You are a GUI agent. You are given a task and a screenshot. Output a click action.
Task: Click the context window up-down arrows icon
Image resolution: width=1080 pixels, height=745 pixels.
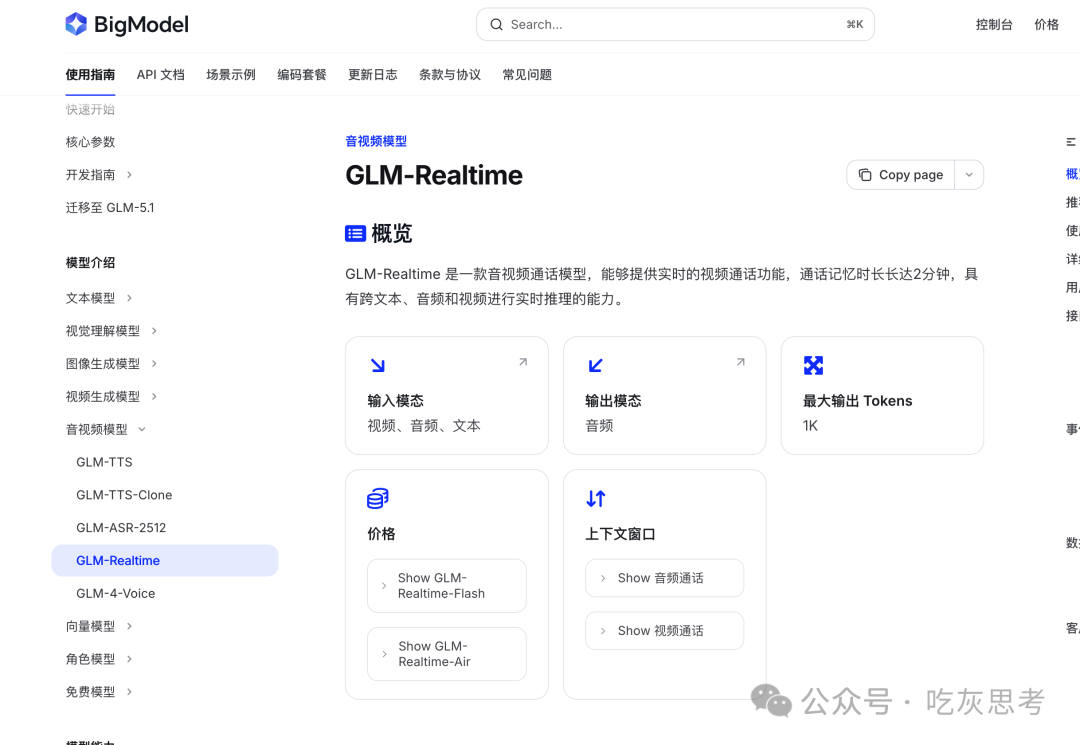596,499
